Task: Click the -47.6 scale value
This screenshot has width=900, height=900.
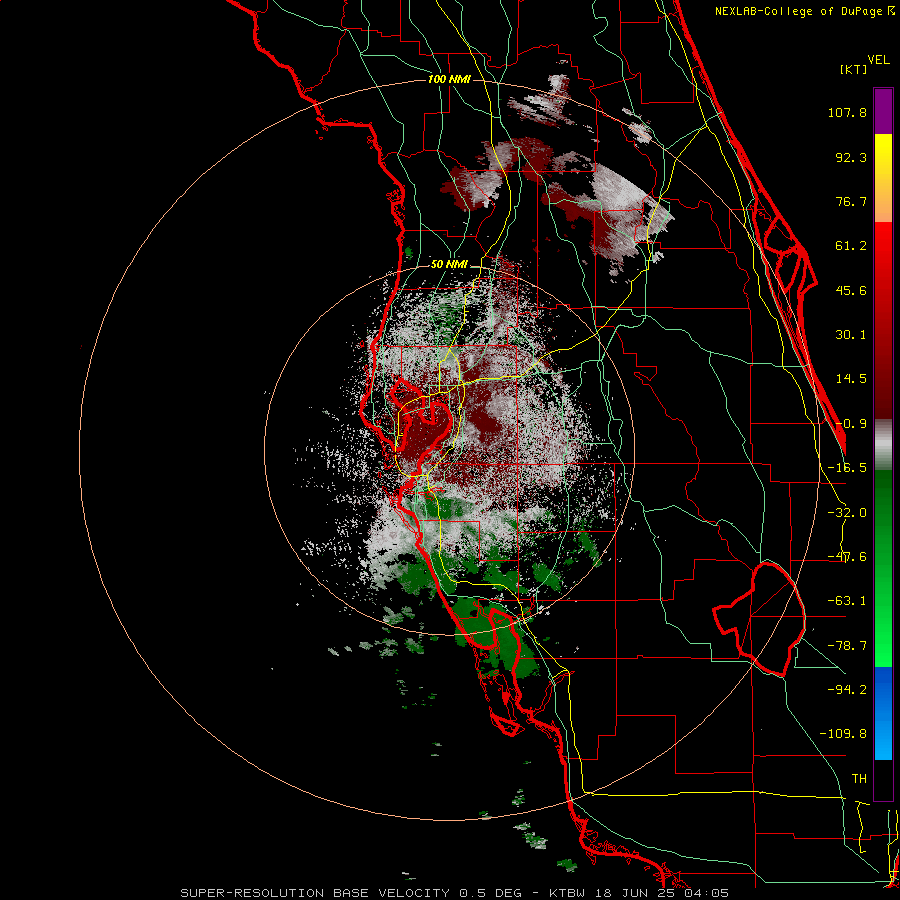Action: pyautogui.click(x=847, y=557)
